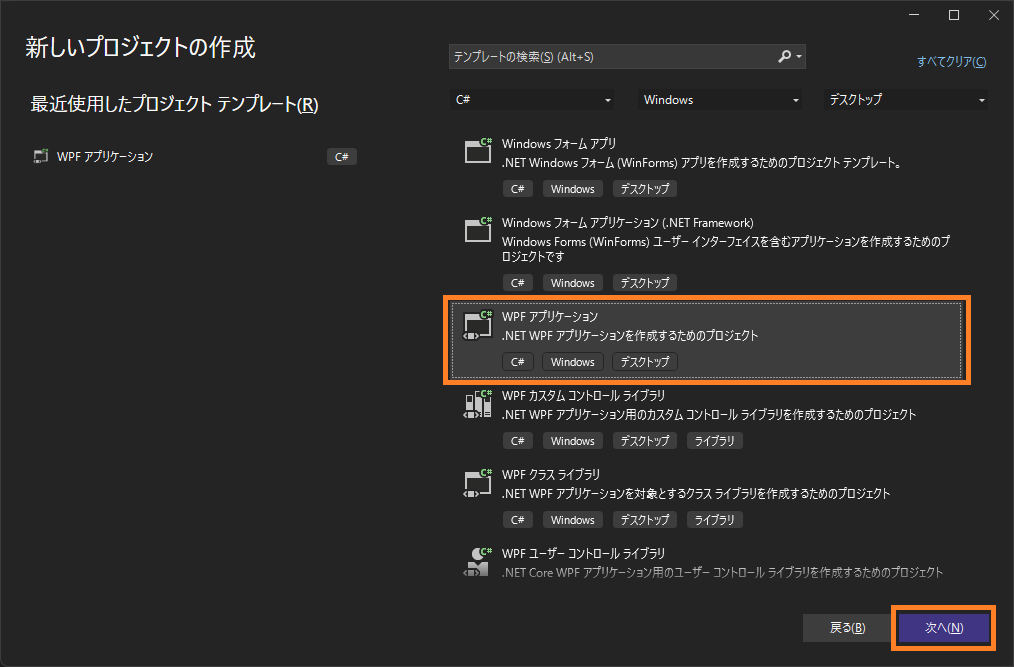Click the recent WPF アプリケーション project icon
The width and height of the screenshot is (1014, 667).
click(41, 156)
